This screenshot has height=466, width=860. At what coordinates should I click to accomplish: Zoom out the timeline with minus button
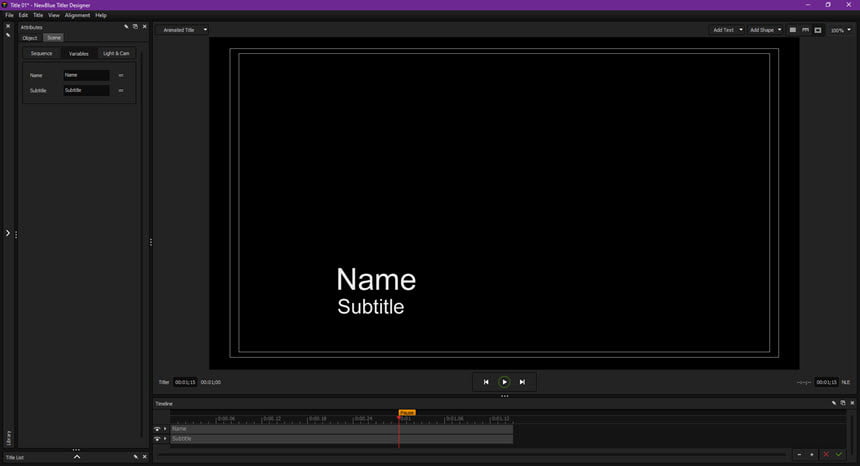click(800, 454)
